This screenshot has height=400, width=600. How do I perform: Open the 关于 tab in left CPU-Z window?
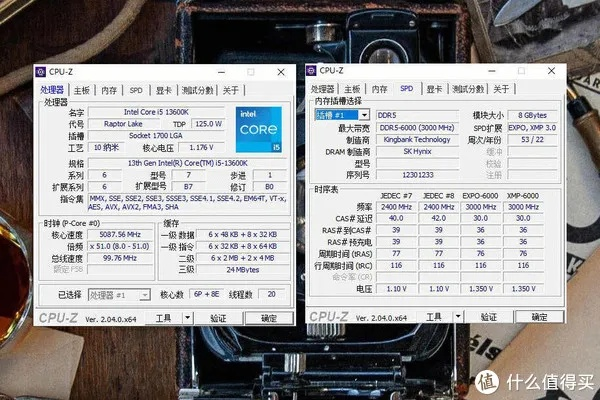[x=230, y=90]
